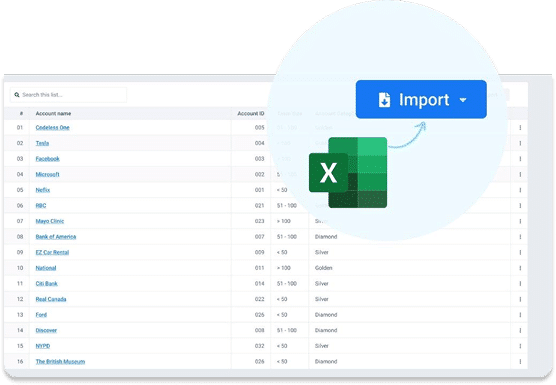Open the kebab menu for National row
Image resolution: width=556 pixels, height=385 pixels.
(520, 268)
